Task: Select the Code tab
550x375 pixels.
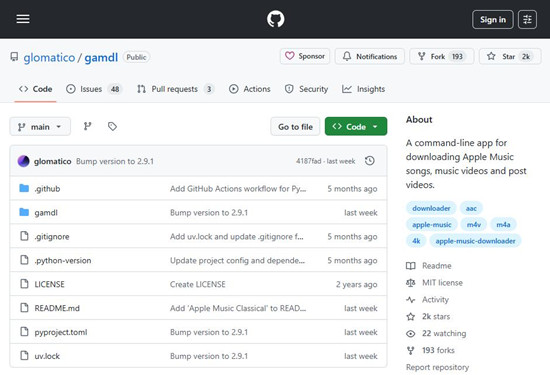Action: point(35,89)
